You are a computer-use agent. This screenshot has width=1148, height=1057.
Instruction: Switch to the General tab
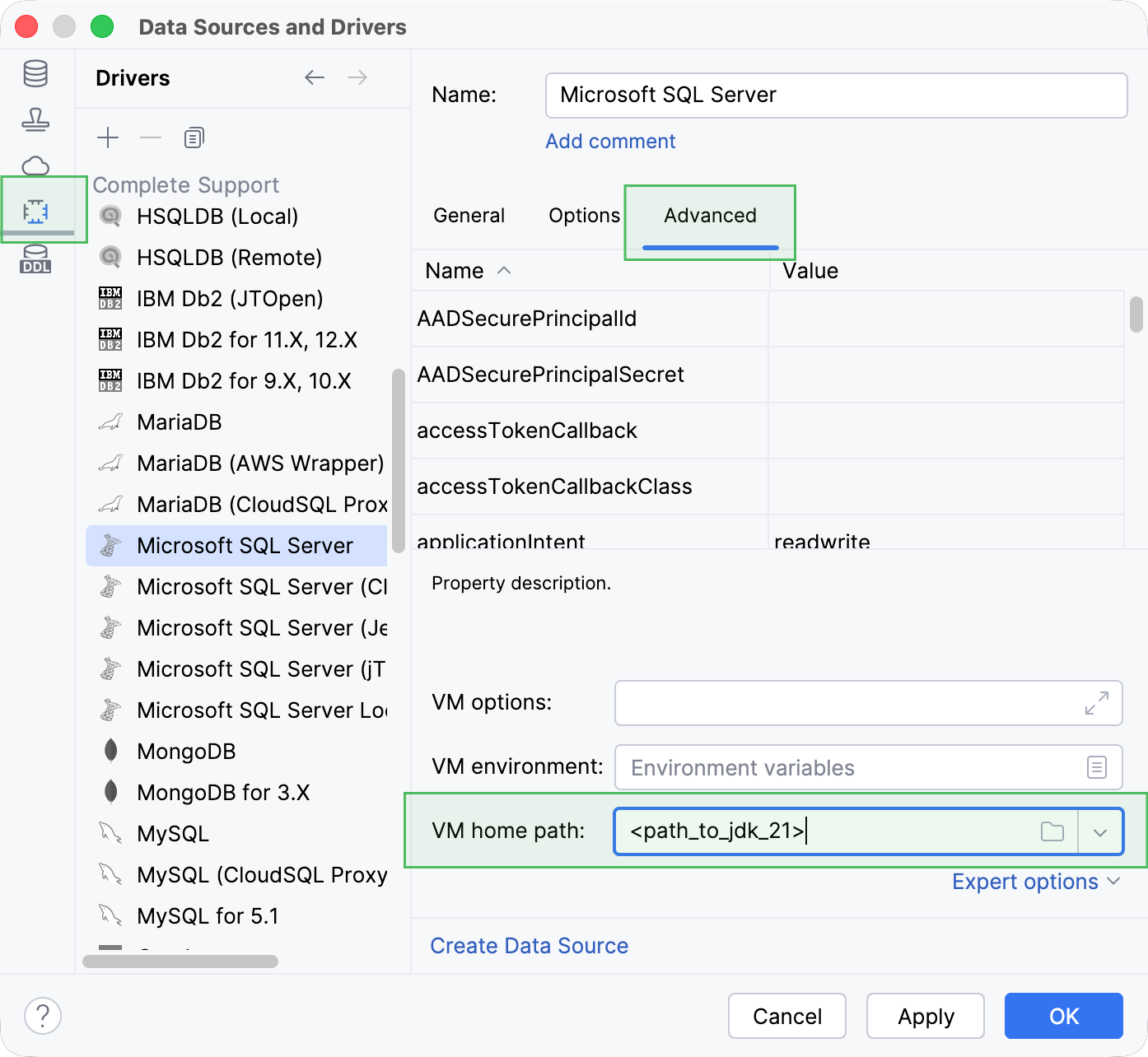469,215
